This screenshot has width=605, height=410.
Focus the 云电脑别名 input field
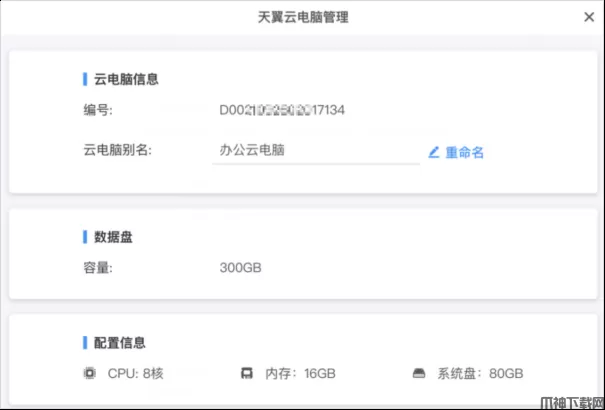point(316,150)
